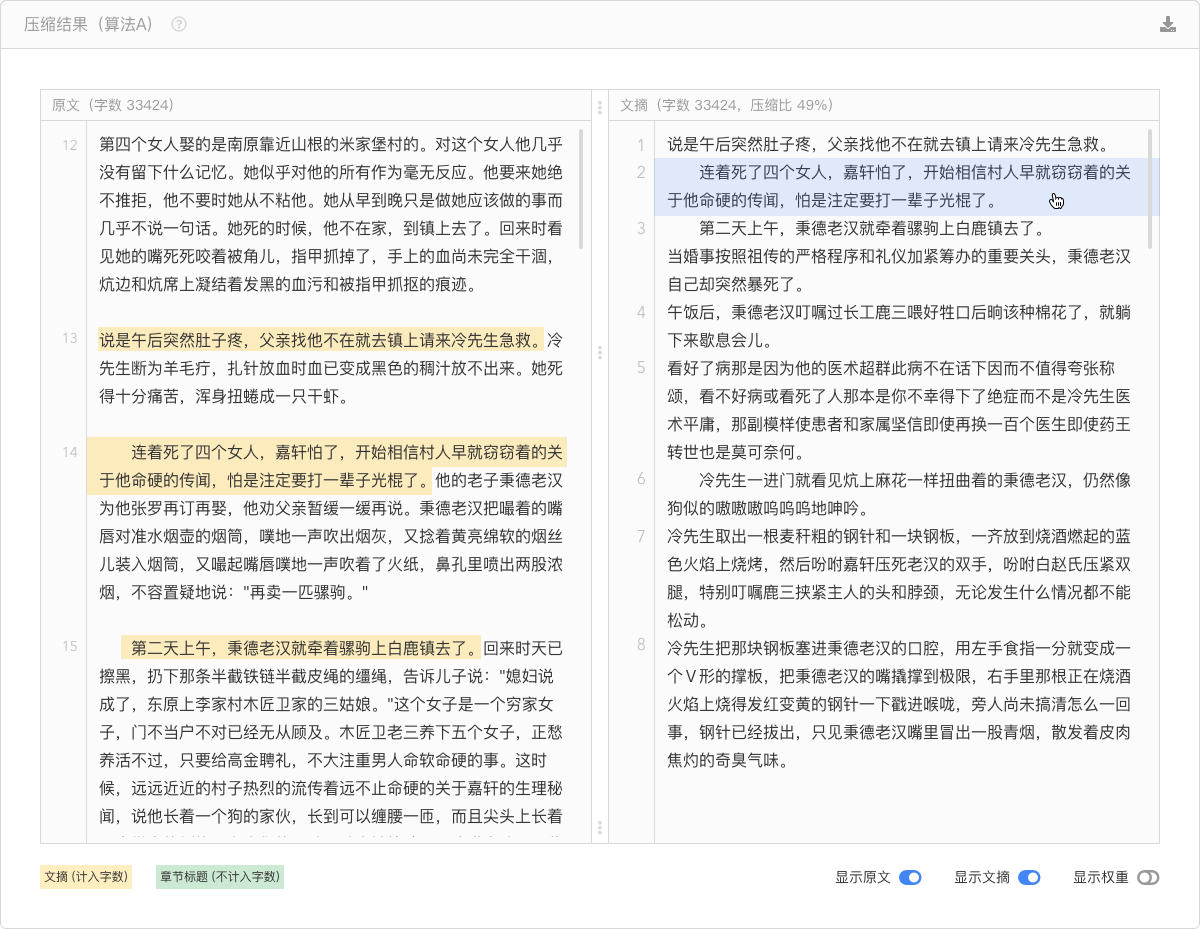Screen dimensions: 1200x929
Task: Select summary item 6 starting 冷先生一进门
Action: pyautogui.click(x=900, y=494)
